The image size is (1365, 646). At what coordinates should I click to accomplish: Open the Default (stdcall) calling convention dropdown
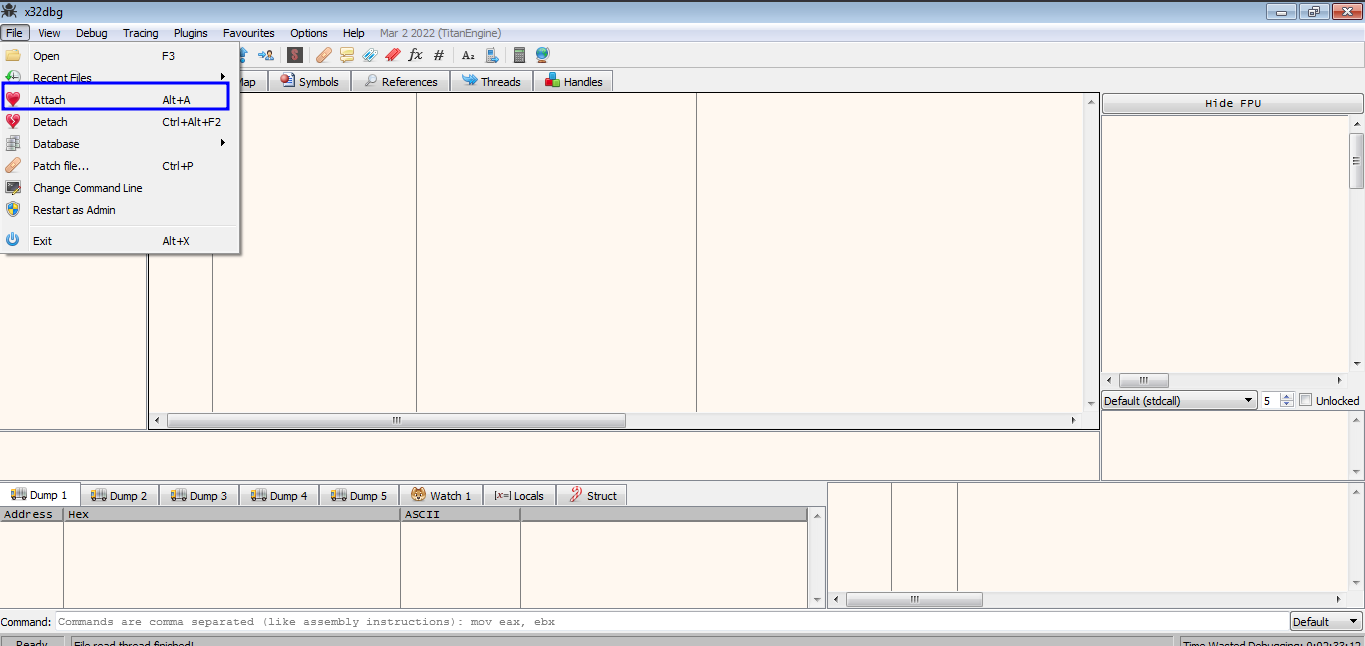click(x=1179, y=400)
